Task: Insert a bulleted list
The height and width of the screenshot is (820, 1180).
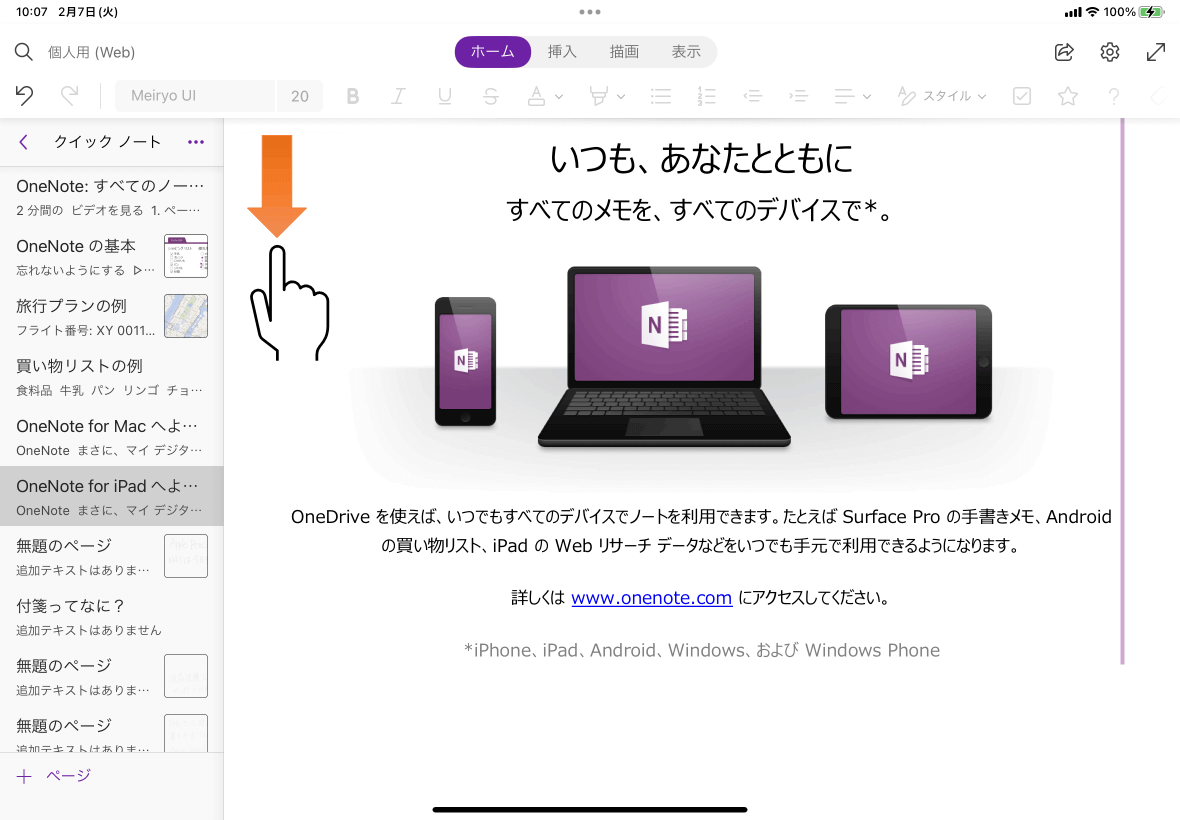Action: click(661, 96)
